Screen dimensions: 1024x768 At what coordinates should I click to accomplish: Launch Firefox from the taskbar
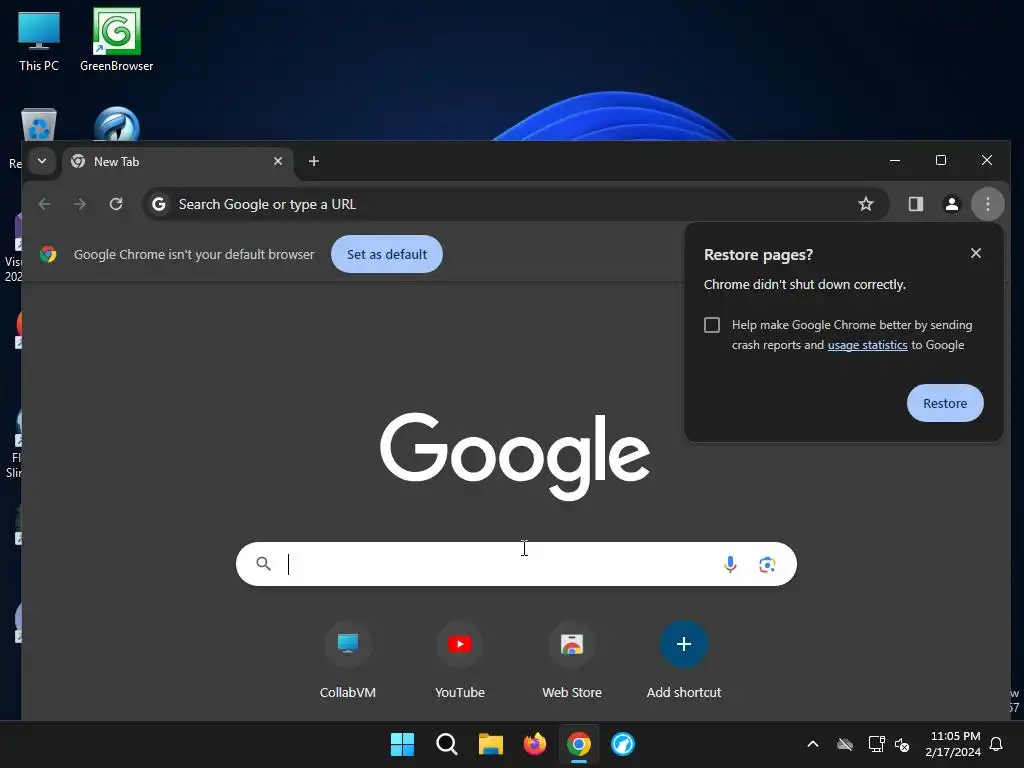click(535, 744)
